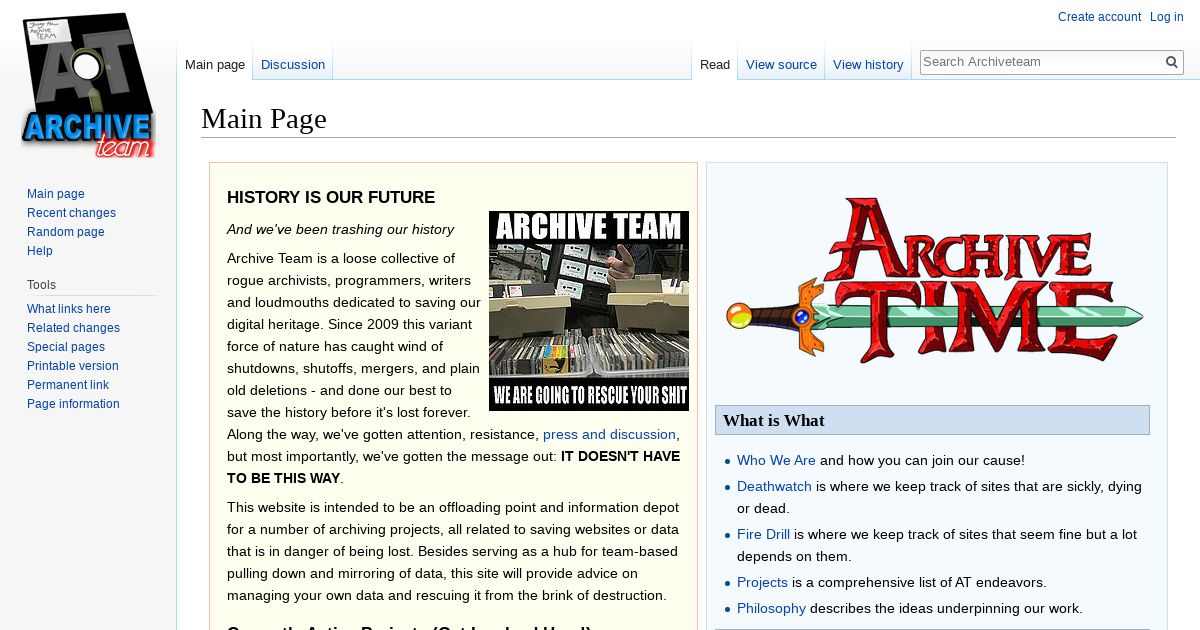
Task: Click 'IT DOESN'T HAVE TO BE THIS WAY' text
Action: click(453, 467)
